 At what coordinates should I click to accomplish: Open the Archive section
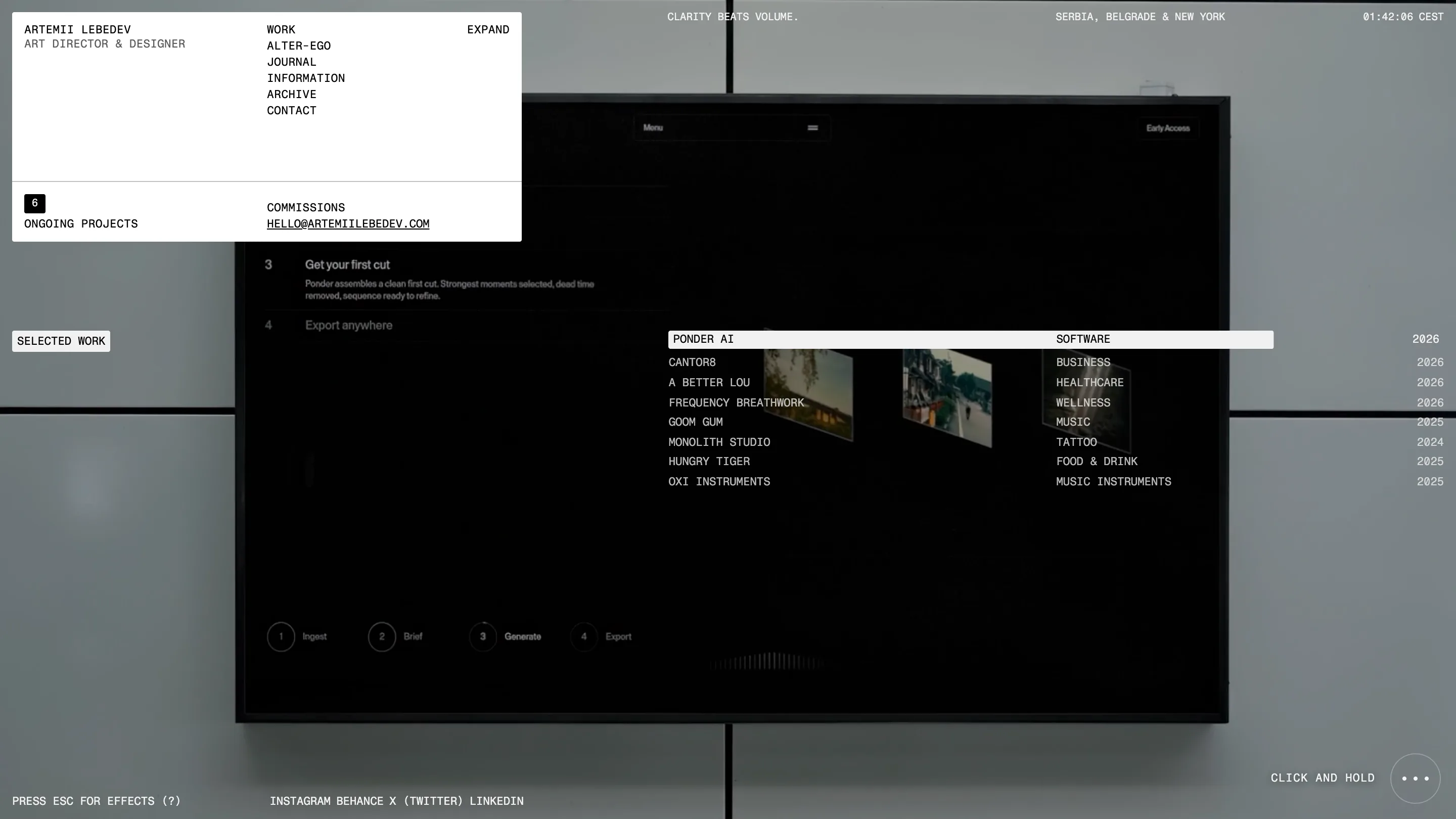click(x=291, y=95)
